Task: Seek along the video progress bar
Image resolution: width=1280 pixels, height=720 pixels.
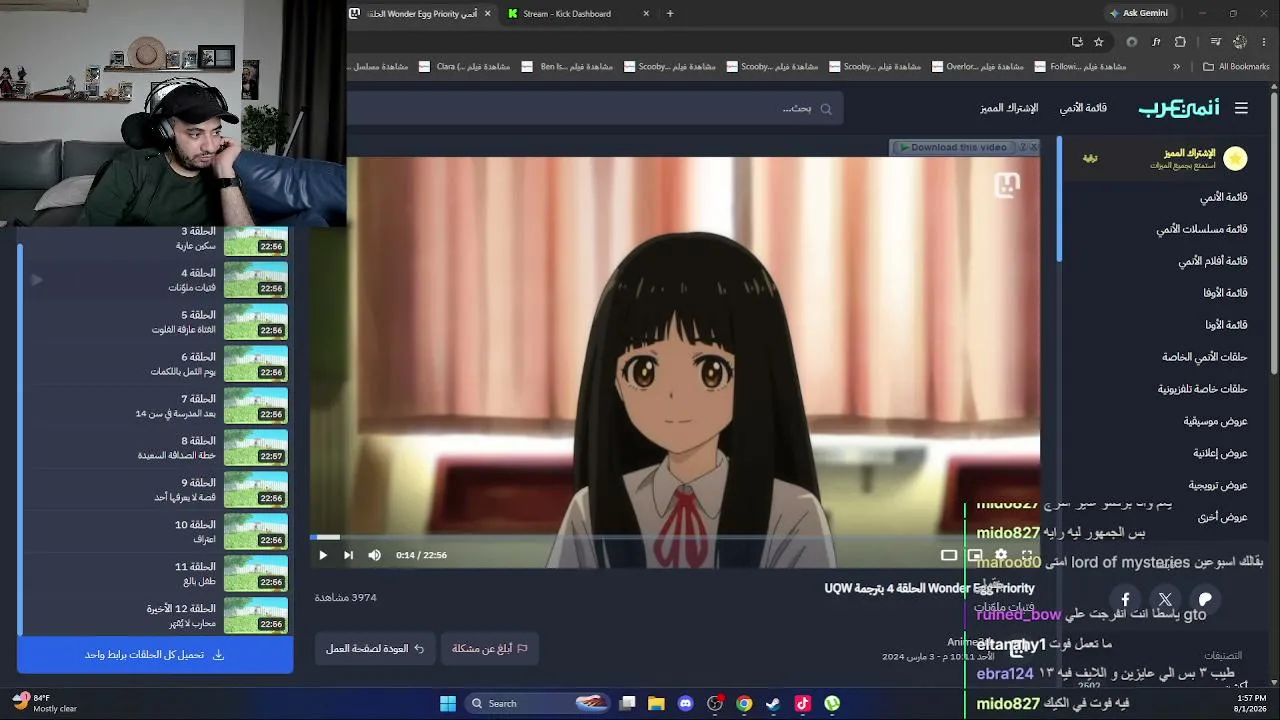Action: pos(675,537)
